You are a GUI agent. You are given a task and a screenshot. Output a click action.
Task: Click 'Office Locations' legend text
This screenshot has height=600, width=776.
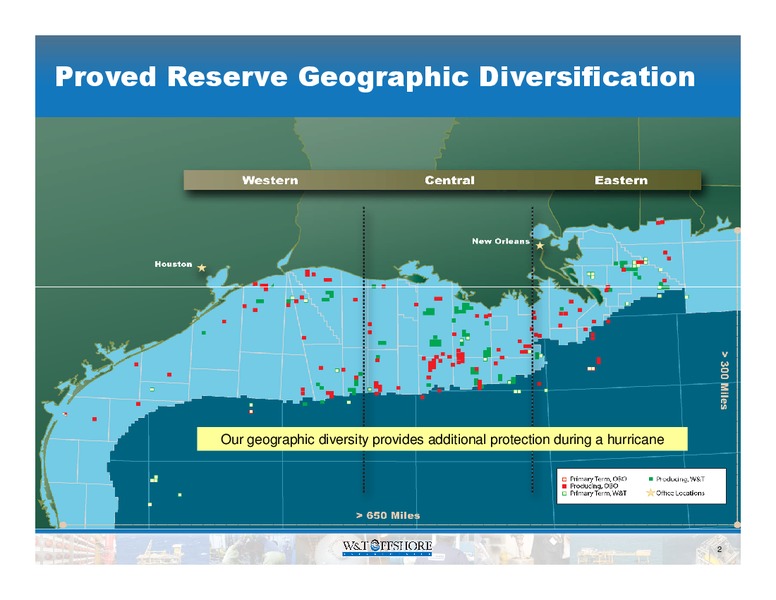tap(680, 493)
